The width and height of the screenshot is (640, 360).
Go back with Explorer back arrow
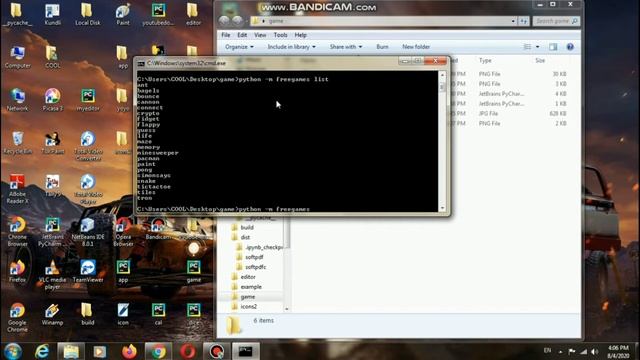(224, 21)
